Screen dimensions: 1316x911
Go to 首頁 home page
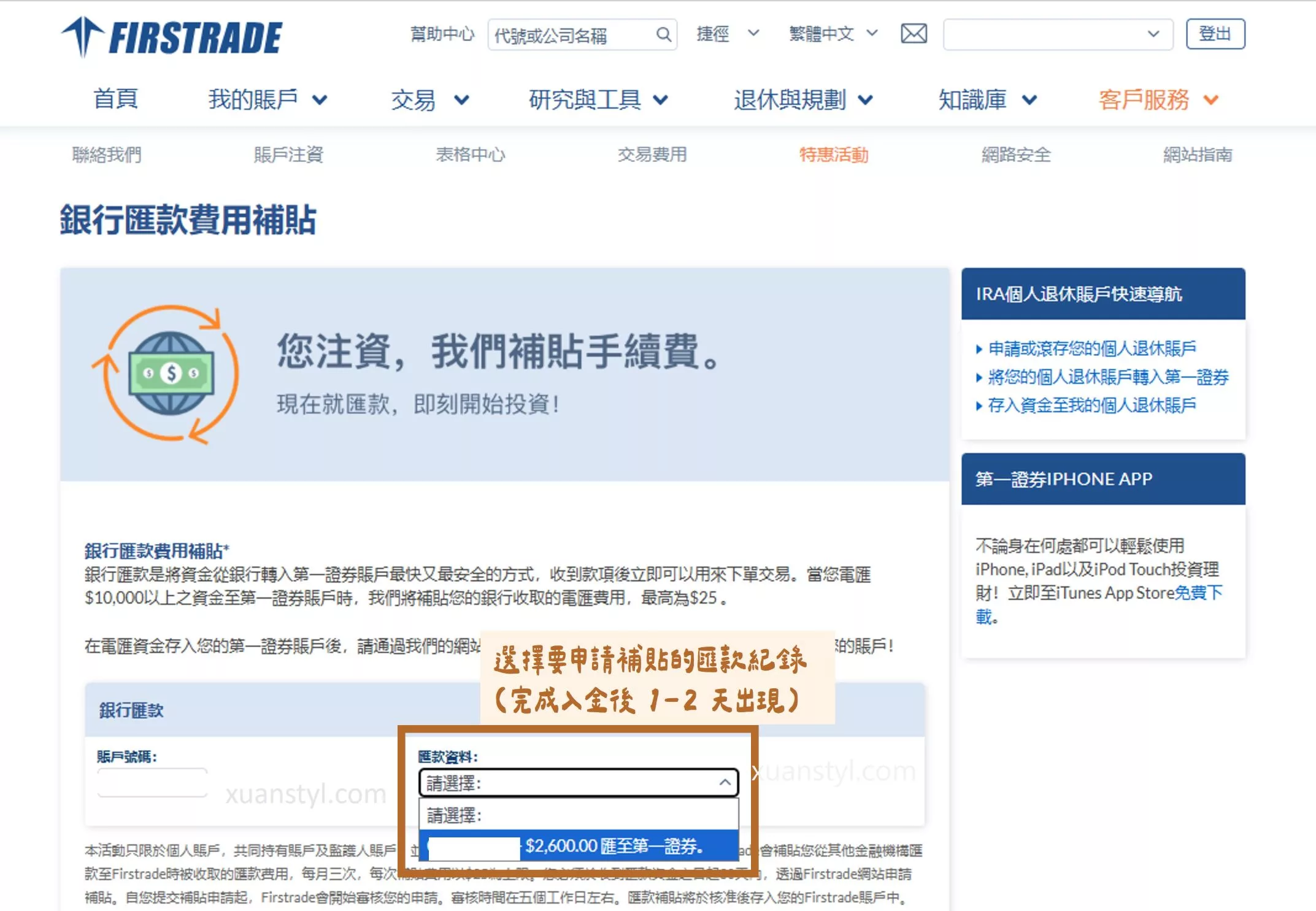pos(115,99)
